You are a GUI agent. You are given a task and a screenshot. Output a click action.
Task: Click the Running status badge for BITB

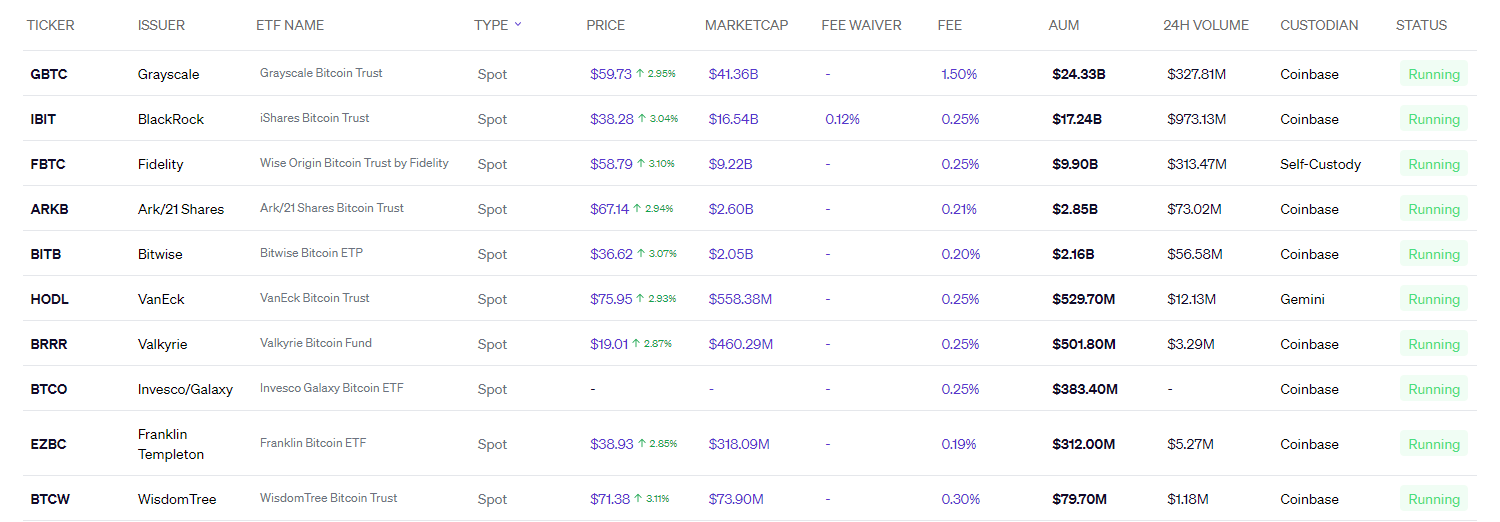(1433, 254)
